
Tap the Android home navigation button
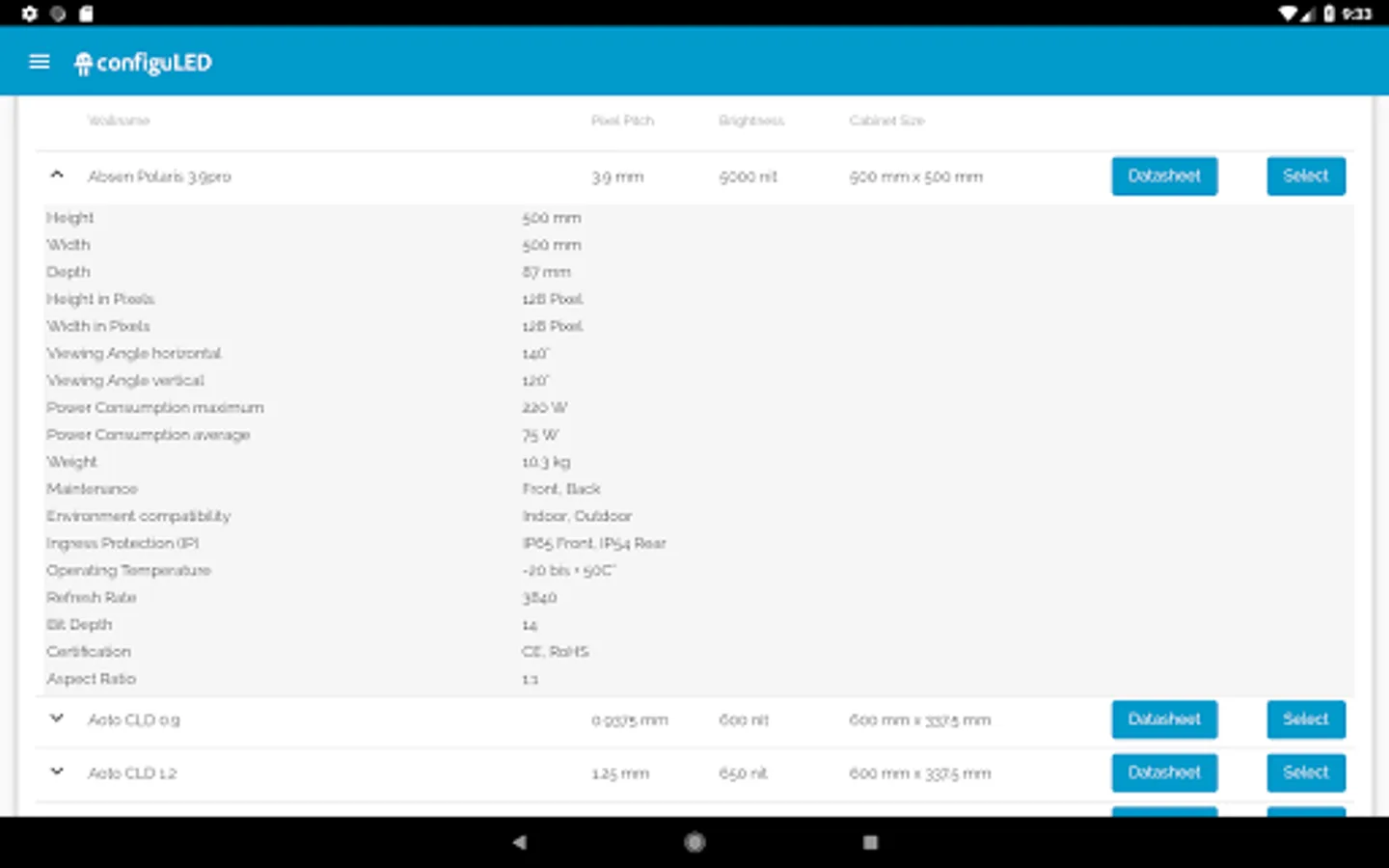coord(694,842)
